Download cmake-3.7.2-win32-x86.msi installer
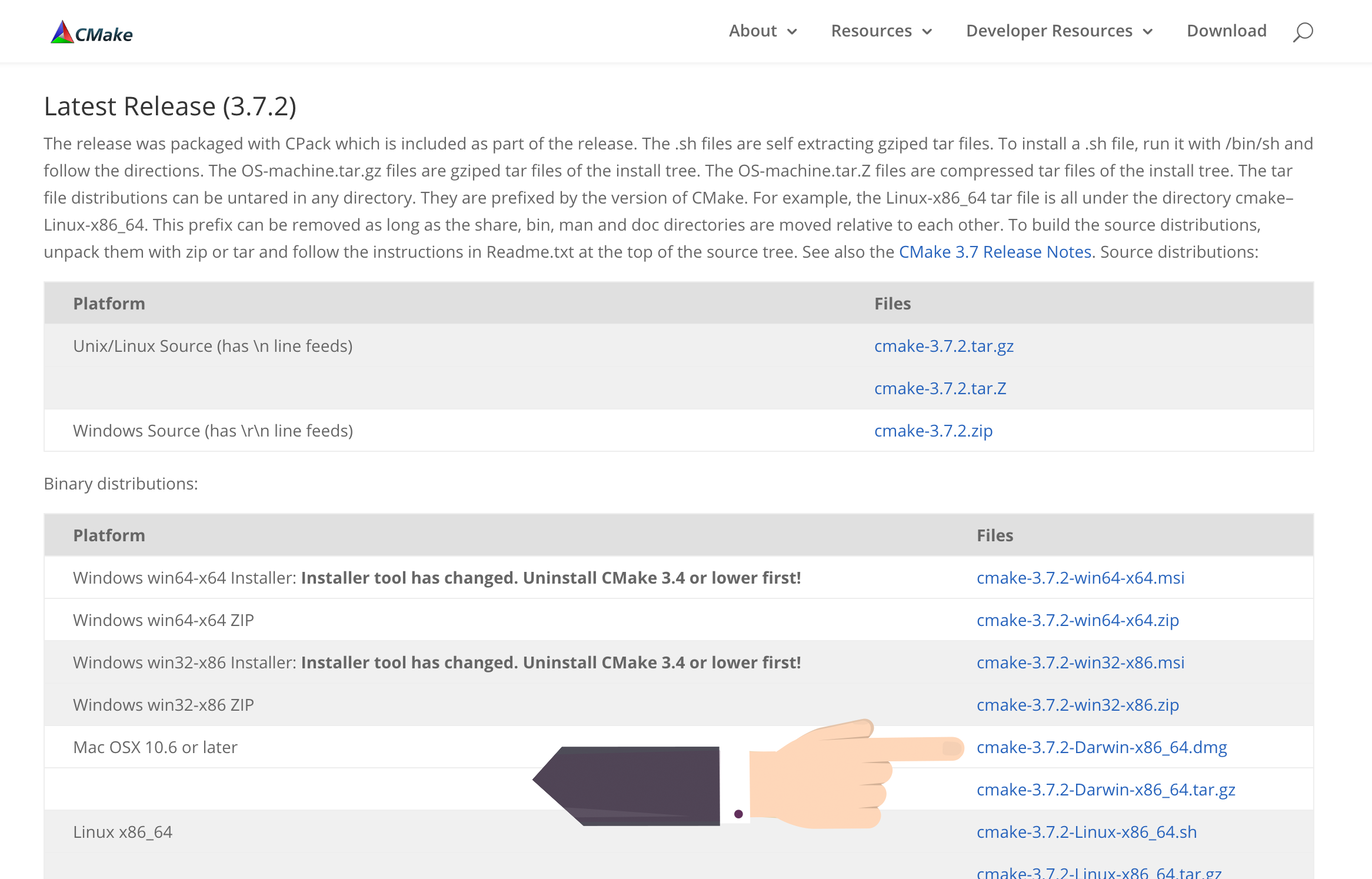Screen dimensions: 1372x879 coord(1080,662)
